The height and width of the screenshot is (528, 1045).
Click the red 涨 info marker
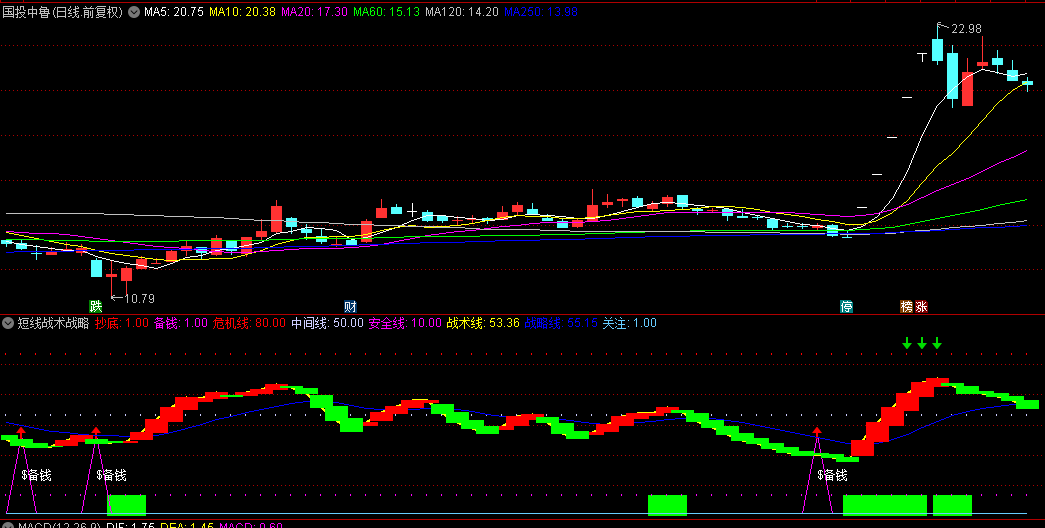(x=921, y=307)
